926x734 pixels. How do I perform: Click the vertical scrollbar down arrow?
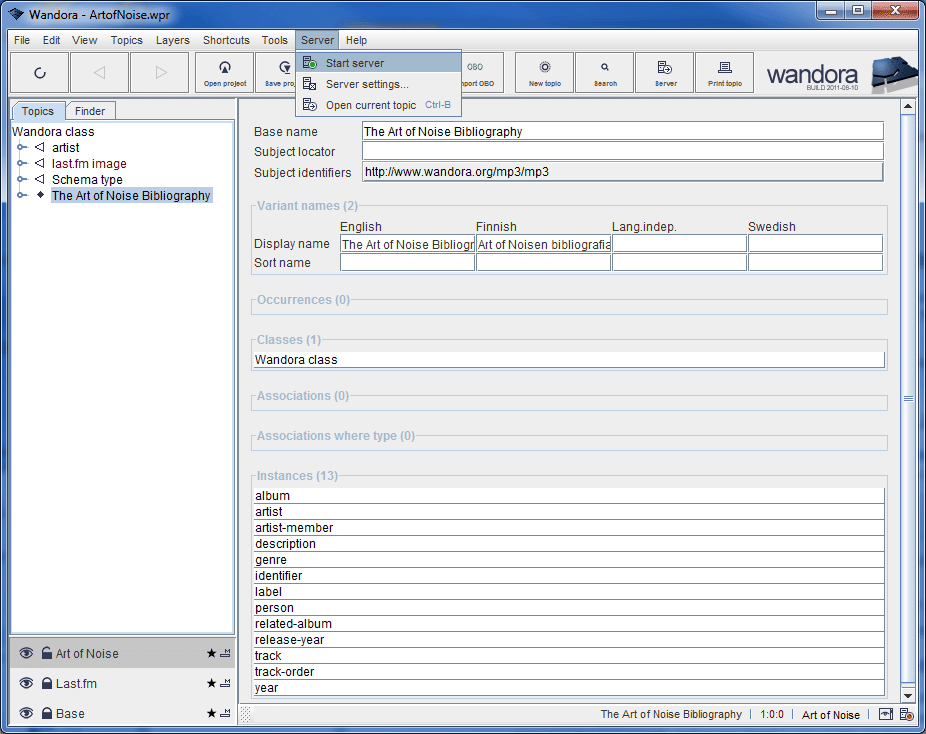[908, 695]
